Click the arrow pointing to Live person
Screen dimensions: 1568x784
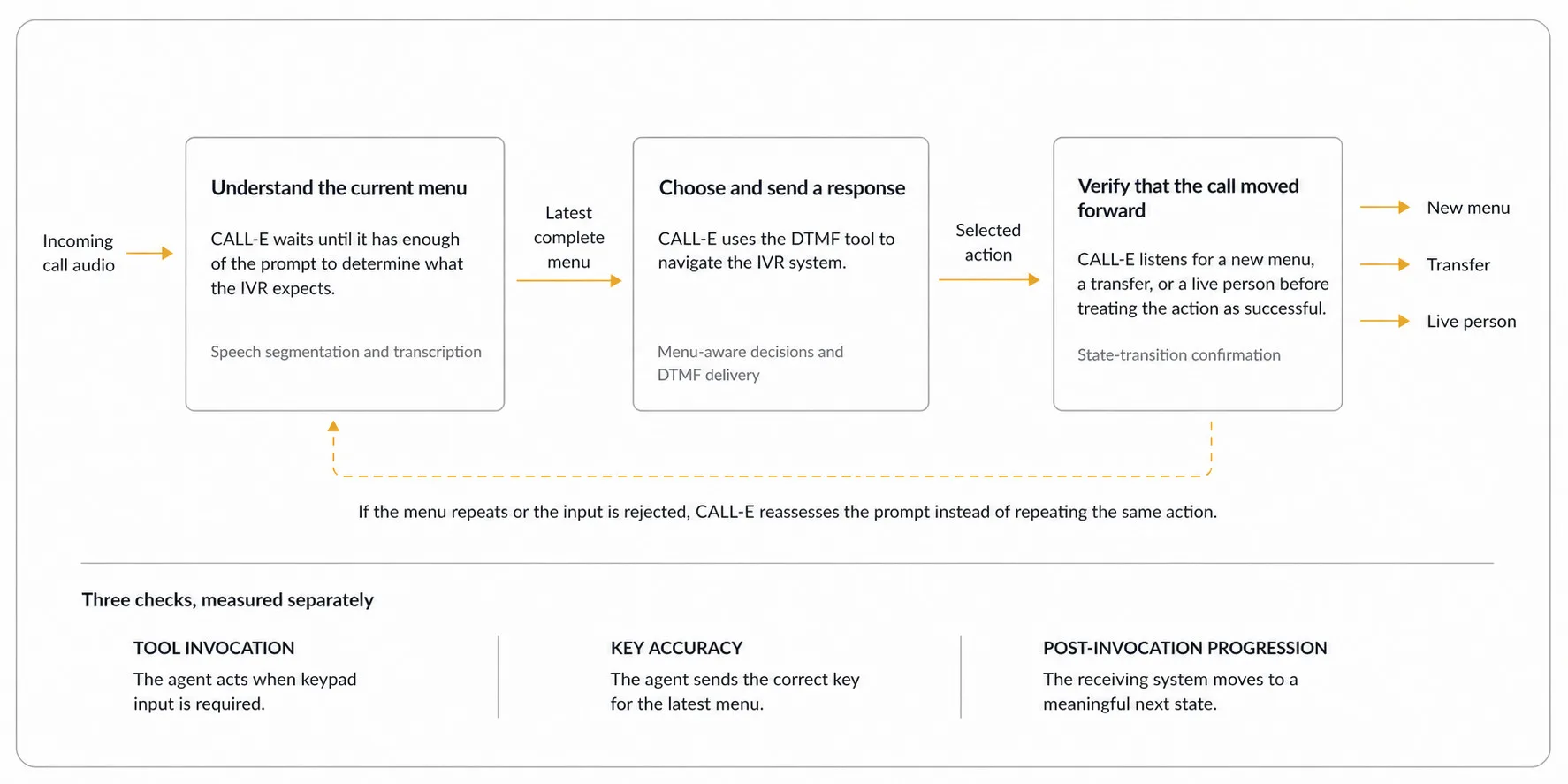coord(1384,321)
